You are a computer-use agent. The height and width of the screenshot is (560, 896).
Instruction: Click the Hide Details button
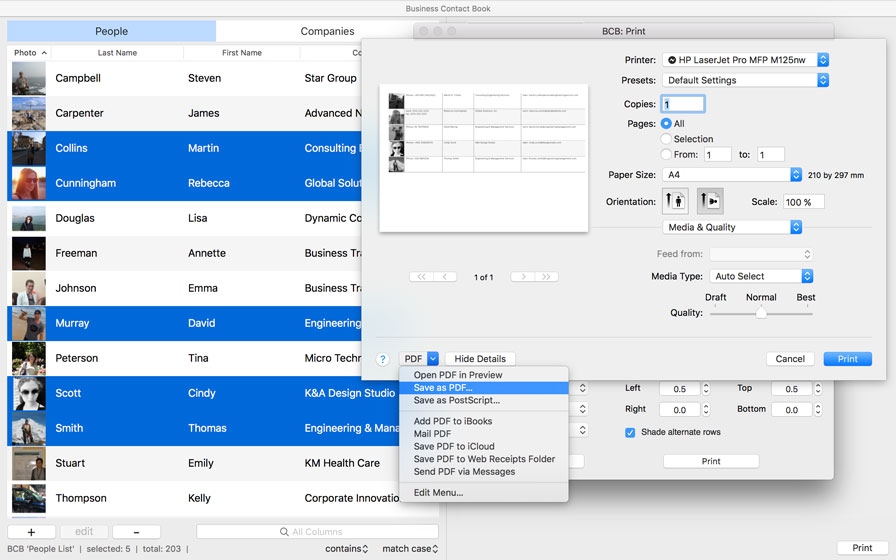pos(480,359)
